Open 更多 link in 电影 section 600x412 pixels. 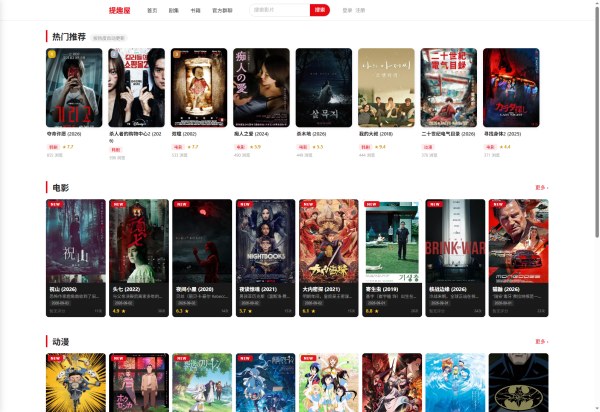[541, 187]
